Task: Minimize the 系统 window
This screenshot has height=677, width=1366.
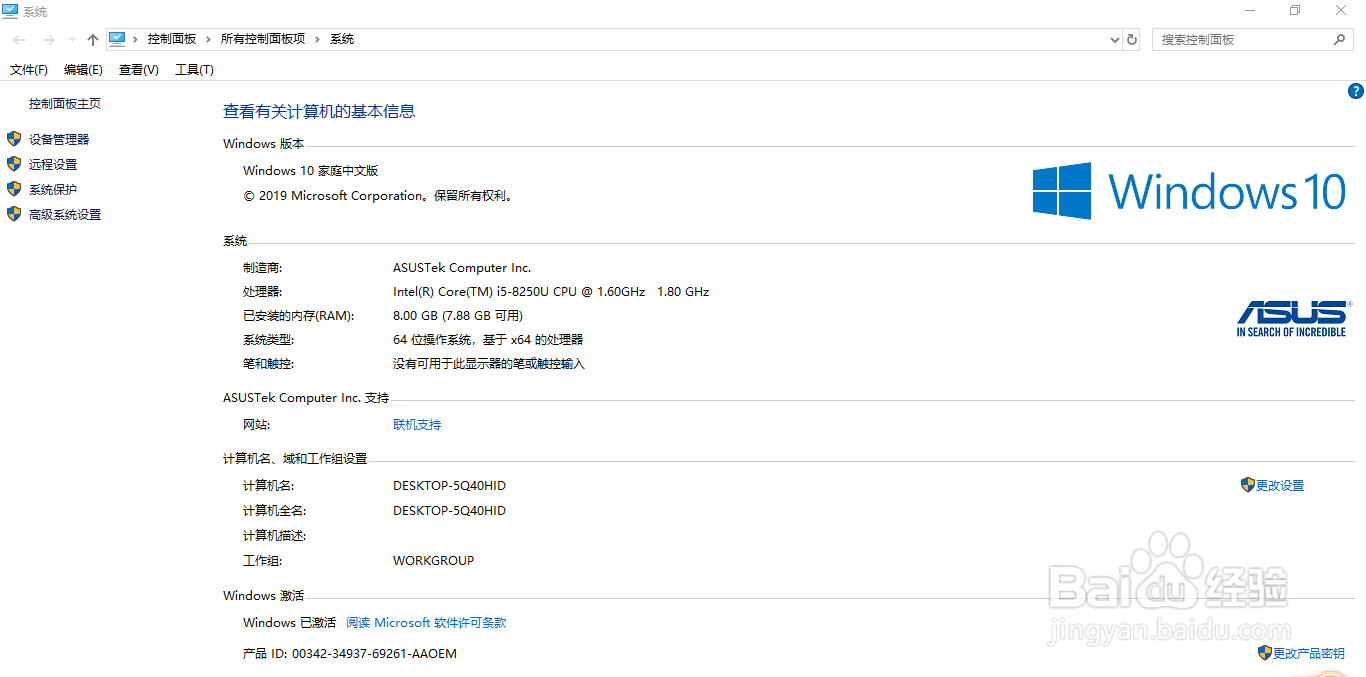Action: [x=1250, y=11]
